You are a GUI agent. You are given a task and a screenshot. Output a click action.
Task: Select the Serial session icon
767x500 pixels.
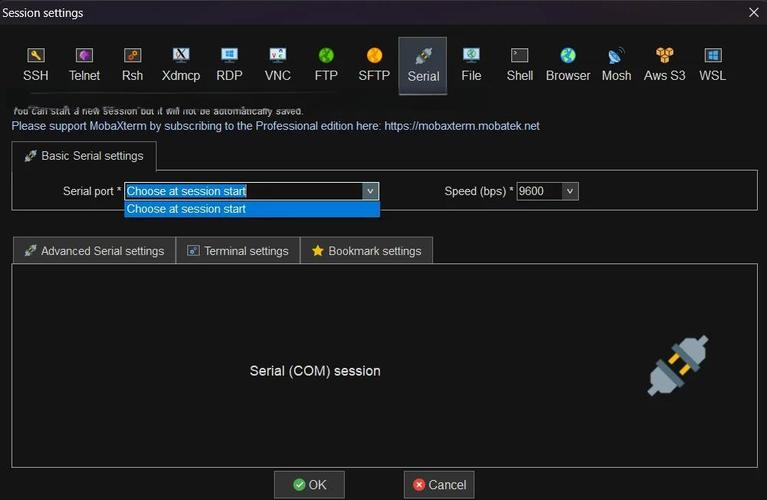423,66
